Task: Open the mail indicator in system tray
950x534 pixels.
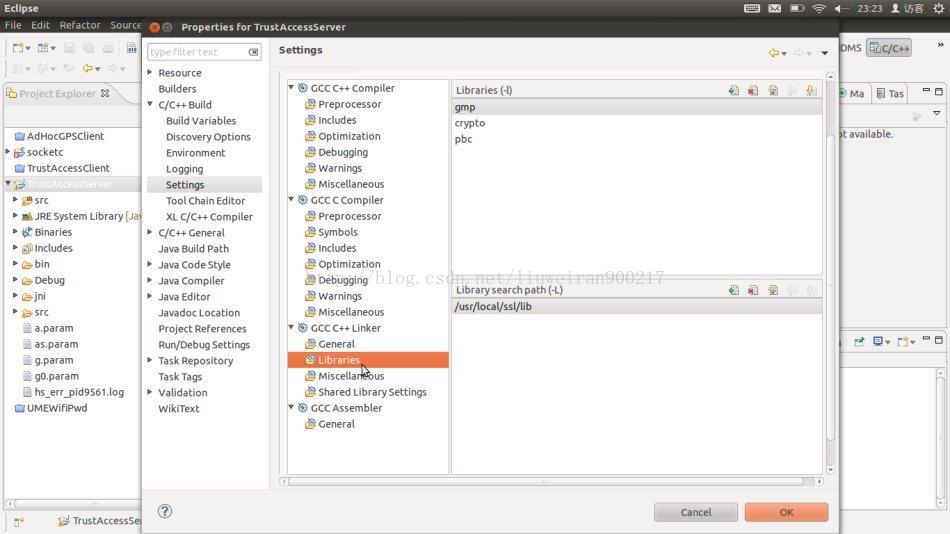Action: (774, 8)
